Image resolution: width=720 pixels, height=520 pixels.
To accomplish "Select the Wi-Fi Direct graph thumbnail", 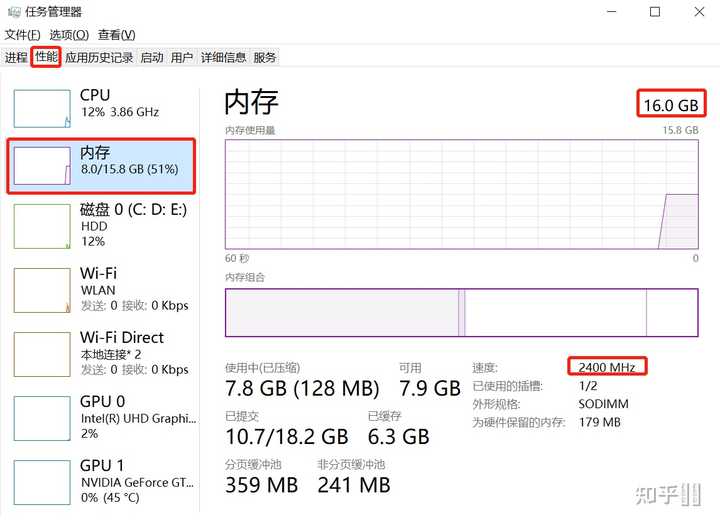I will tap(42, 355).
